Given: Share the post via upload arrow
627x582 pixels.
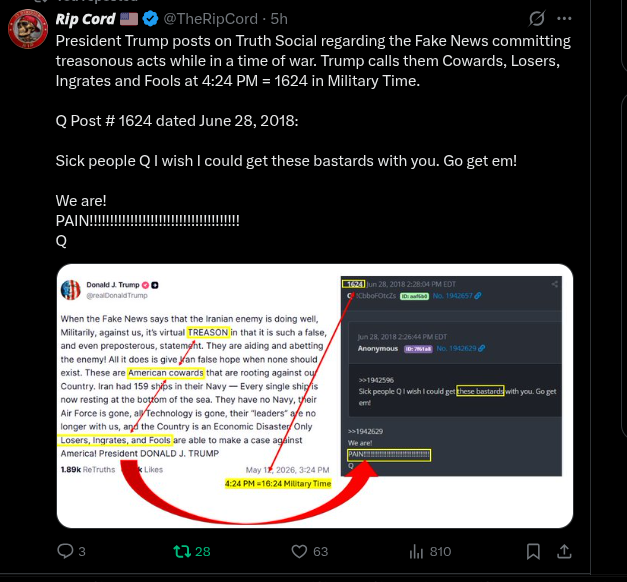Looking at the screenshot, I should pos(564,551).
